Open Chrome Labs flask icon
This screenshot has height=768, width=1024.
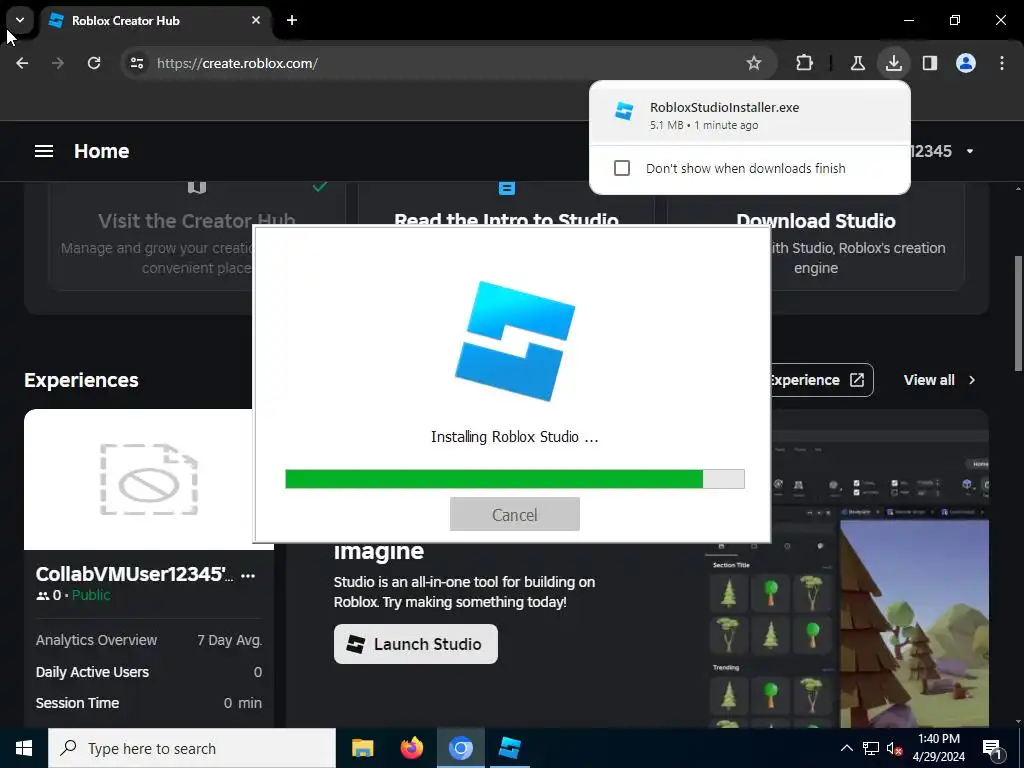(857, 63)
